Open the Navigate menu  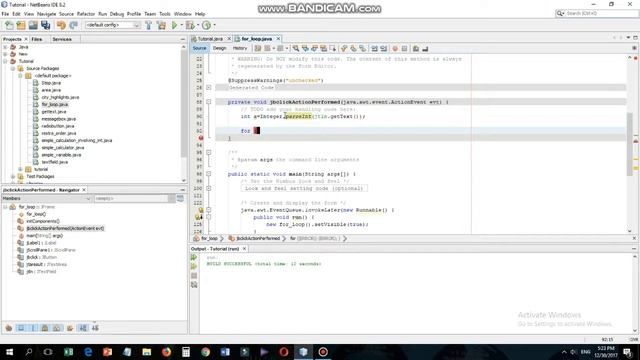coord(47,14)
